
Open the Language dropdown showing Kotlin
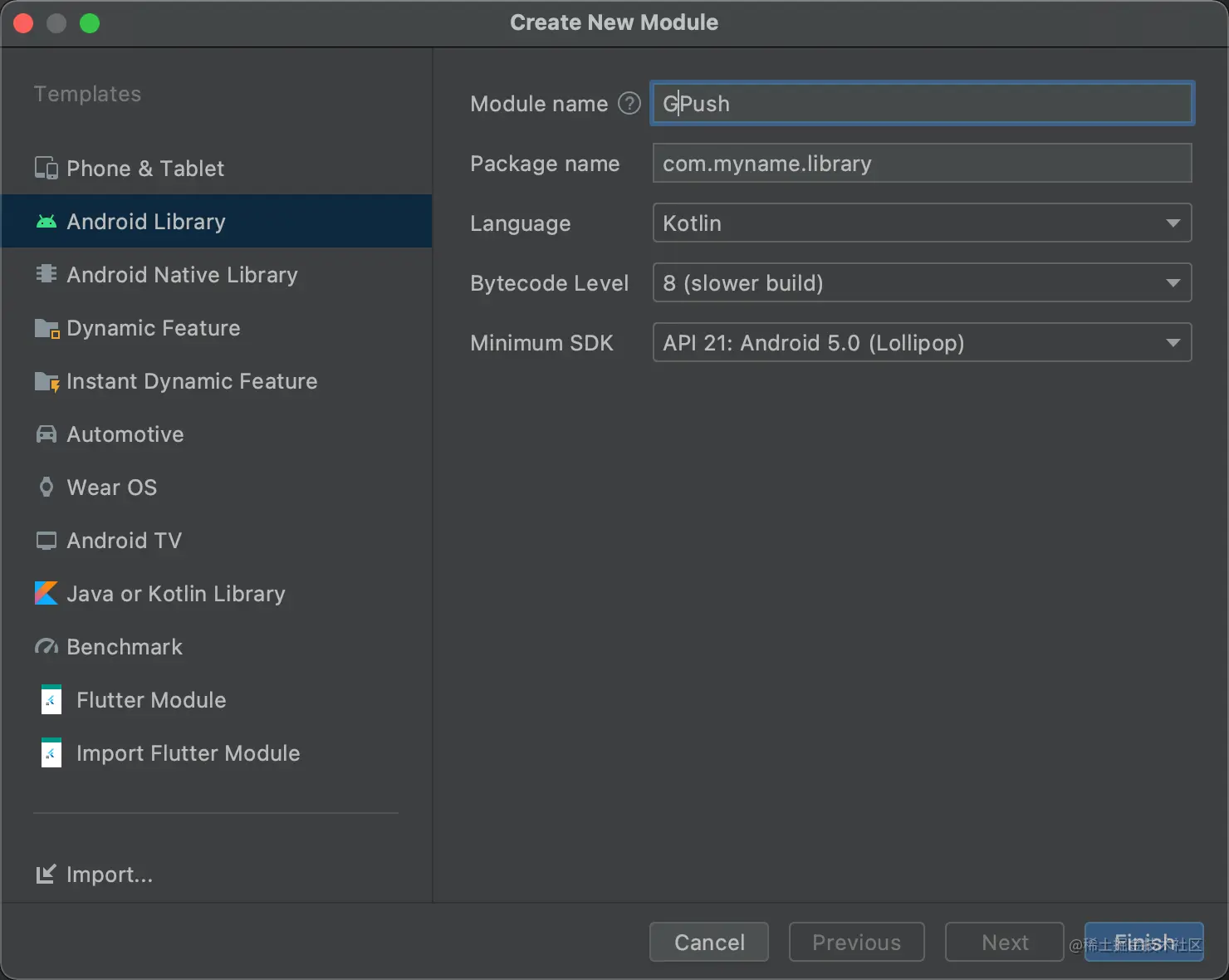[923, 223]
